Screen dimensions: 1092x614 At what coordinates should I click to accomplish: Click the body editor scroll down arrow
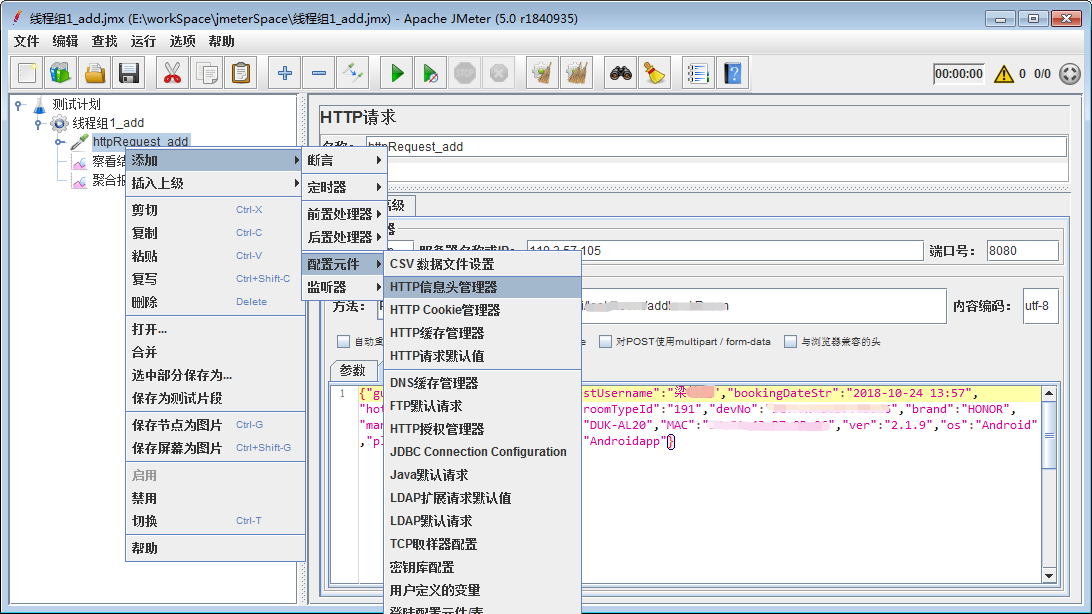(x=1049, y=576)
